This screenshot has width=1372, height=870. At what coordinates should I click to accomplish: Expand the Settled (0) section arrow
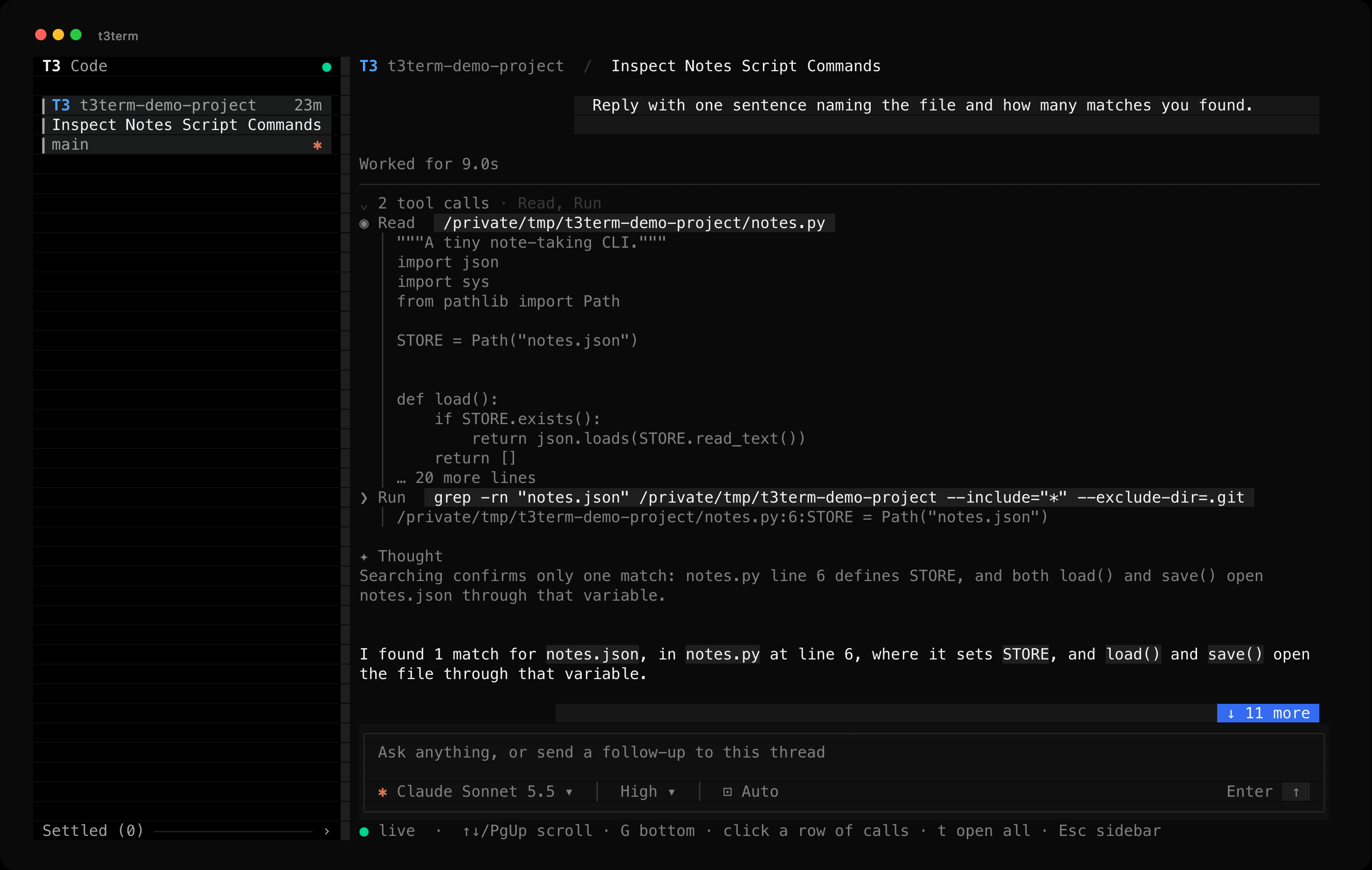click(326, 831)
